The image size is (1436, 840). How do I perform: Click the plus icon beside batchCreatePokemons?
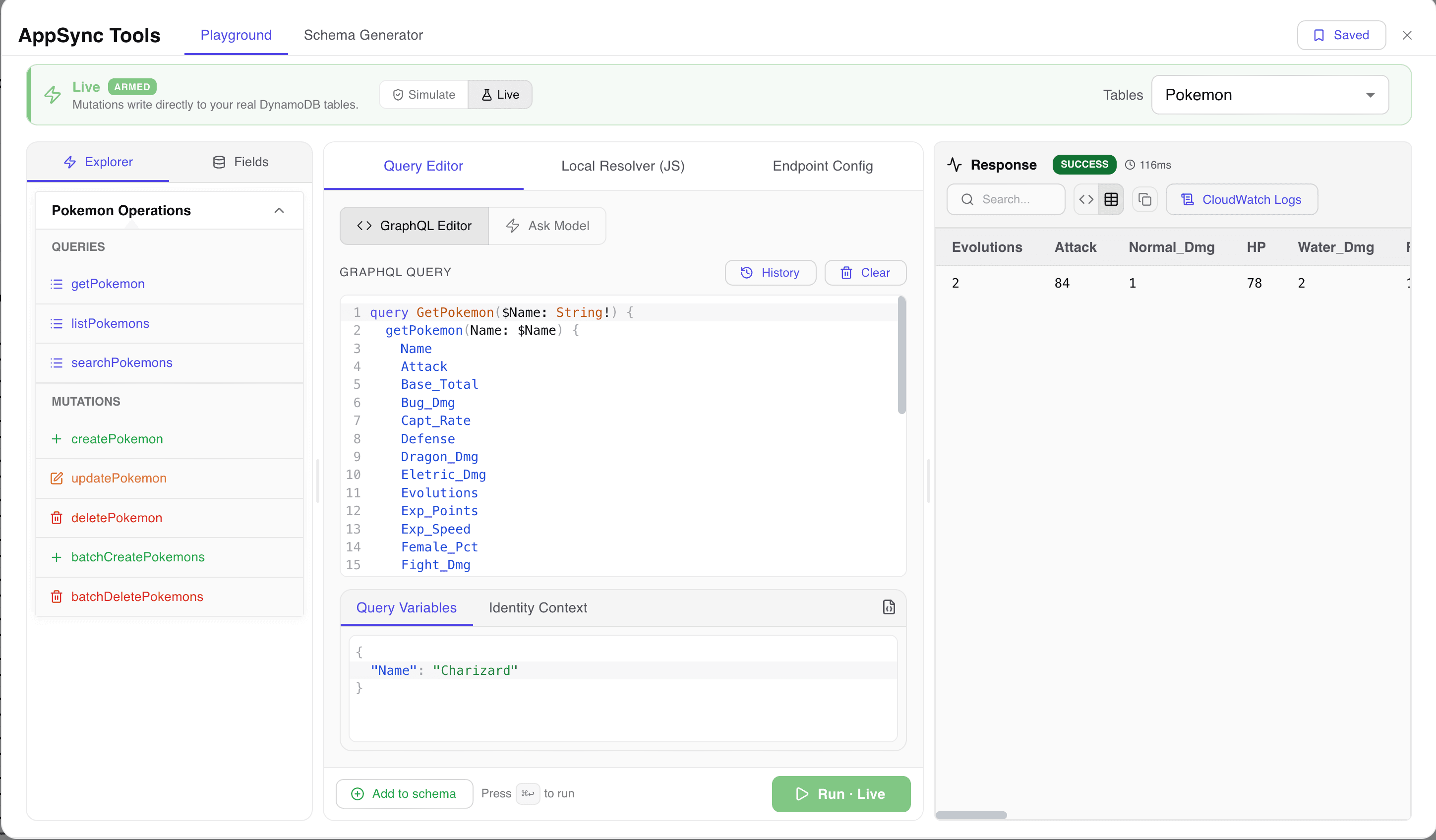[x=57, y=557]
